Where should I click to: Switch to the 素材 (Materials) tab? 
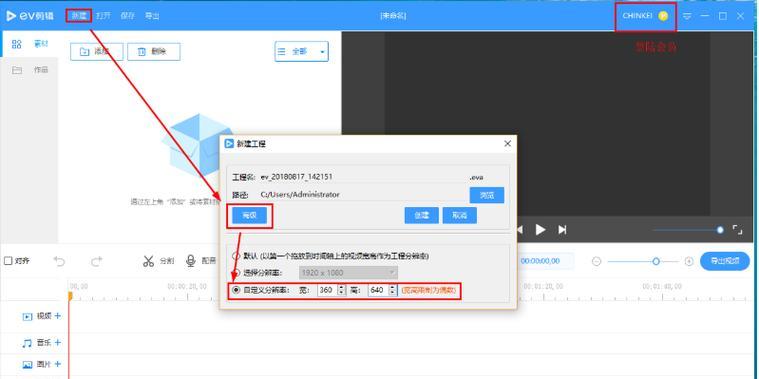click(29, 44)
